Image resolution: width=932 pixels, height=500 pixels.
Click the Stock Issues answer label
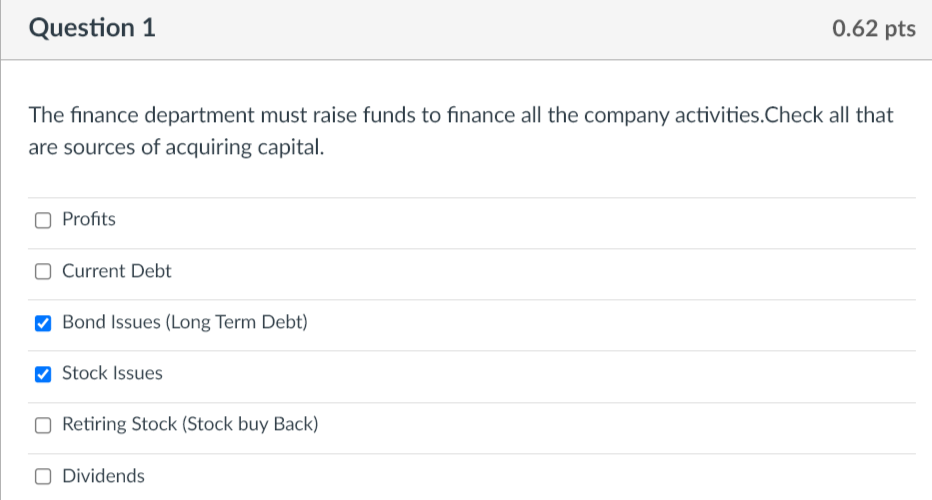[112, 373]
